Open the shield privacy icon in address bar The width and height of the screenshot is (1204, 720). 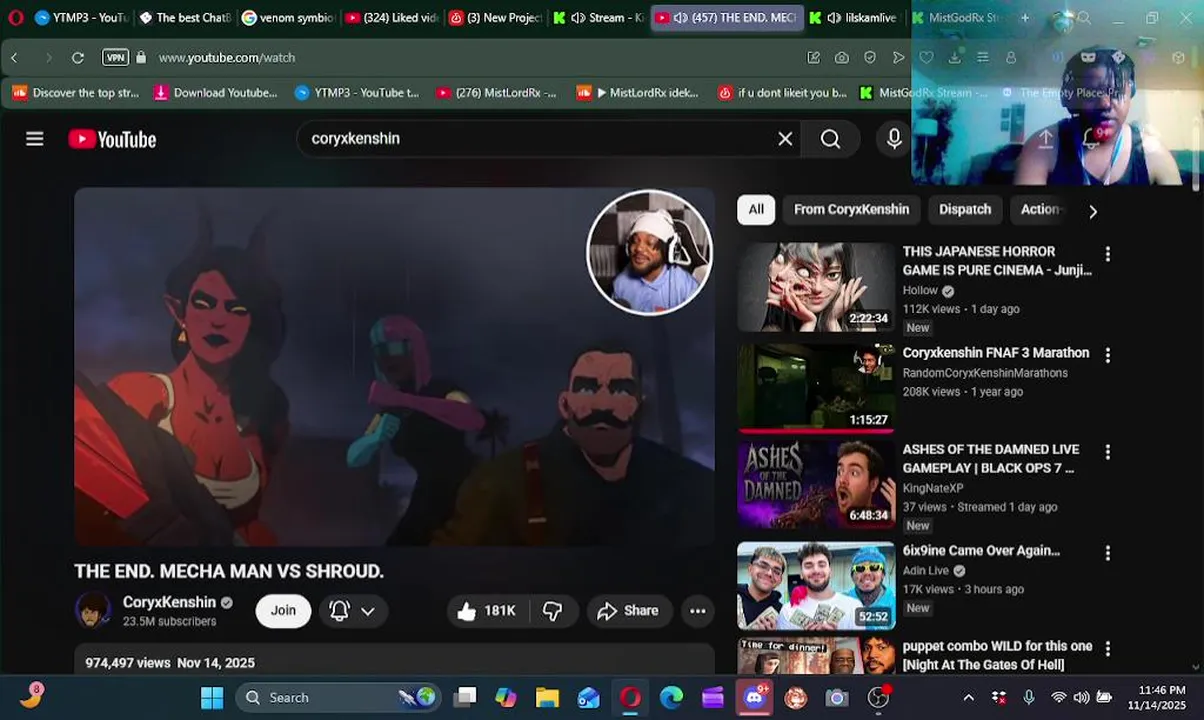pyautogui.click(x=870, y=58)
